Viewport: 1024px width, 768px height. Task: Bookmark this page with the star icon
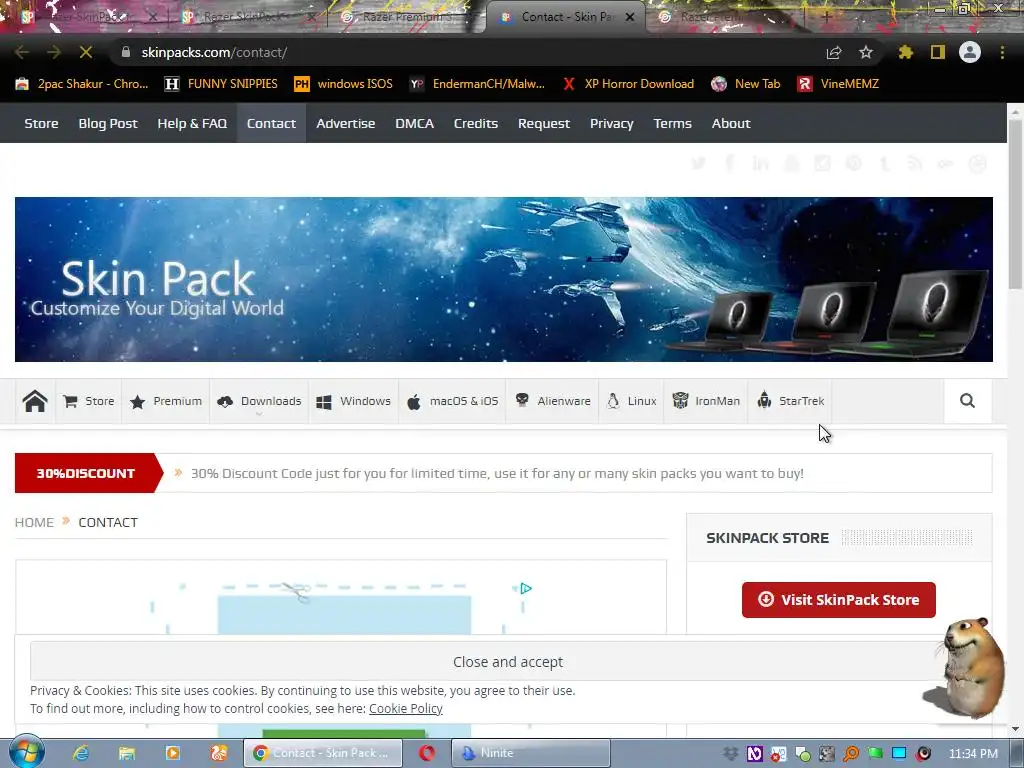point(865,52)
